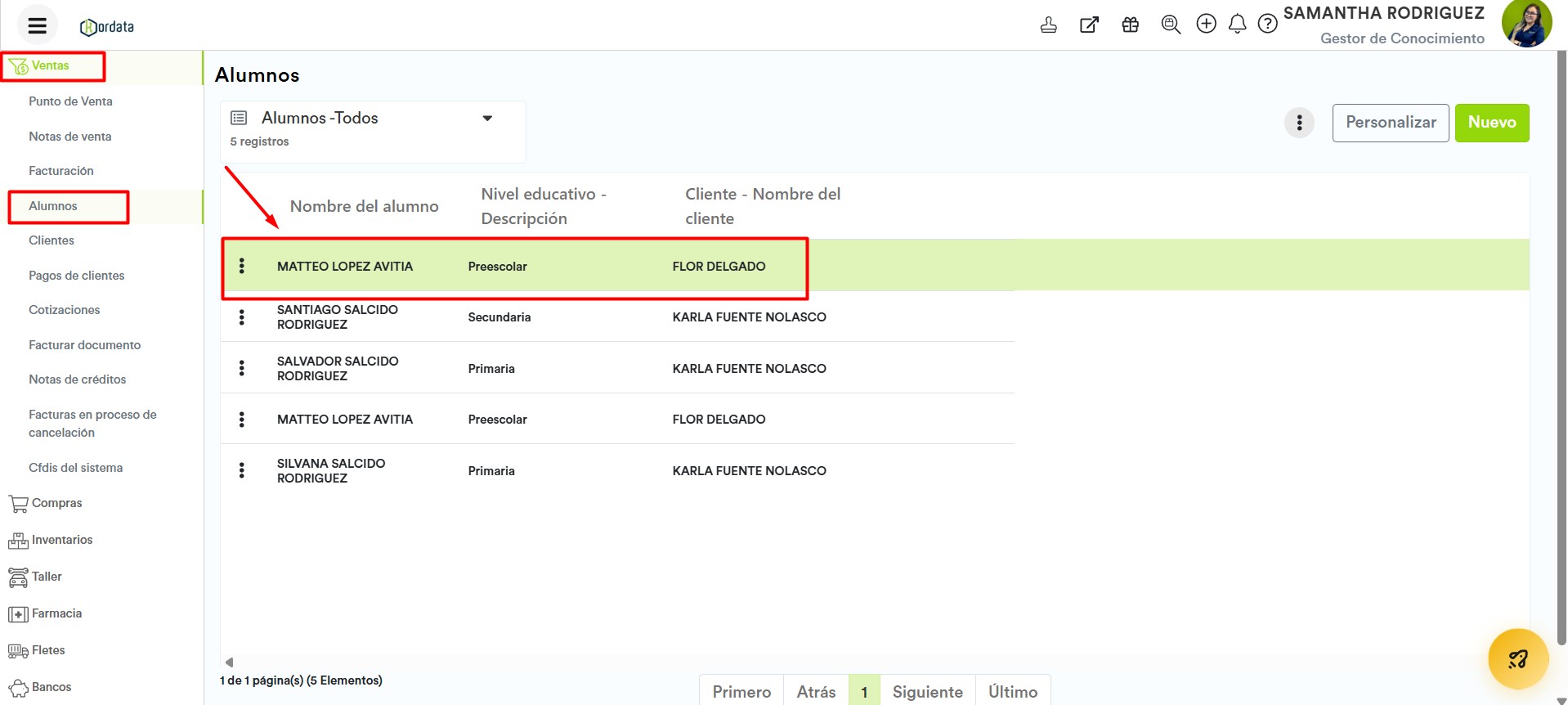Open row menu for SALVADOR SALCIDO RODRIGUEZ
Viewport: 1568px width, 705px height.
[241, 368]
